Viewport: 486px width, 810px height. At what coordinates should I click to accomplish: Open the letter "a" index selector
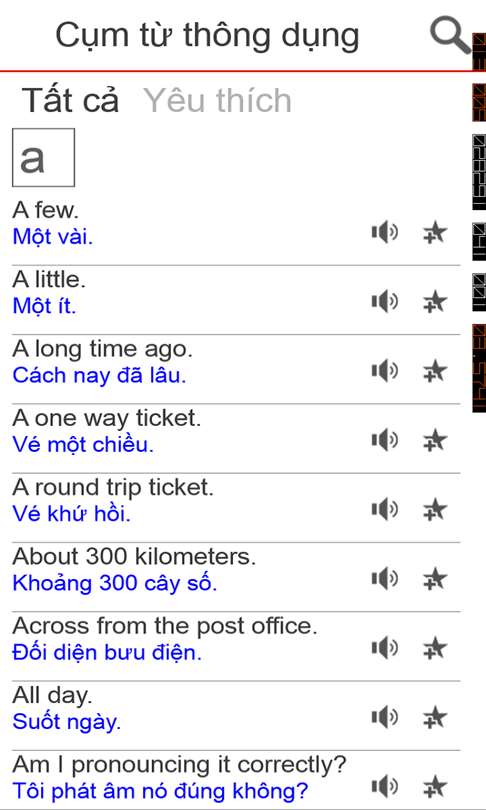pyautogui.click(x=43, y=158)
